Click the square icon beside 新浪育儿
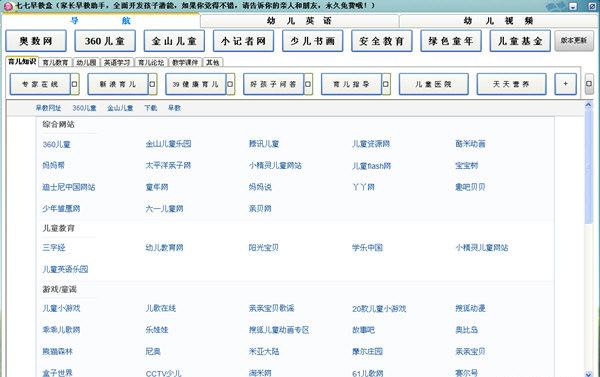Viewport: 600px width, 377px height. [x=153, y=84]
